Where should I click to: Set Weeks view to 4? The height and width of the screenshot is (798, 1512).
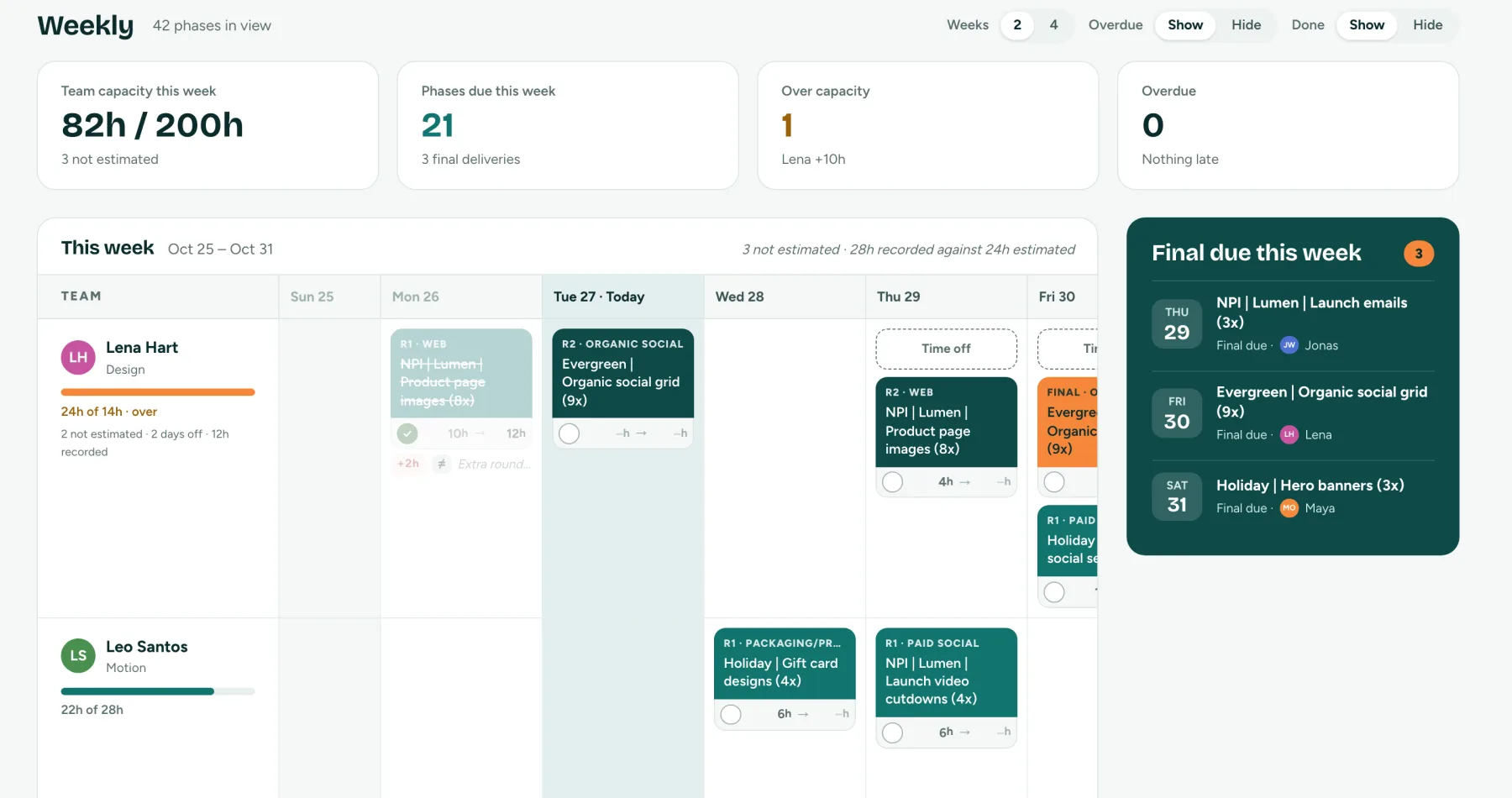click(1053, 25)
